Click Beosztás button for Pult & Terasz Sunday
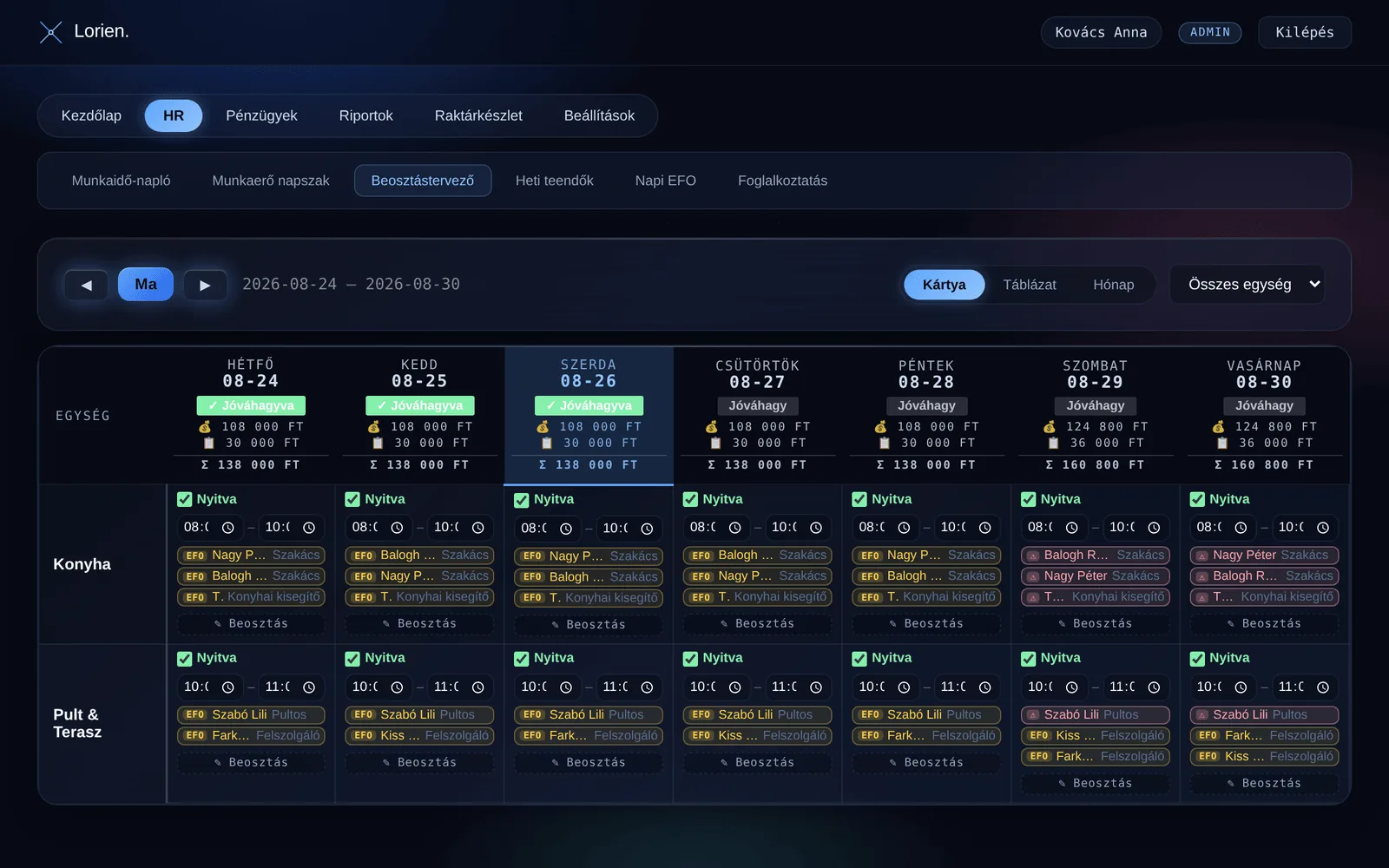1389x868 pixels. [x=1264, y=783]
